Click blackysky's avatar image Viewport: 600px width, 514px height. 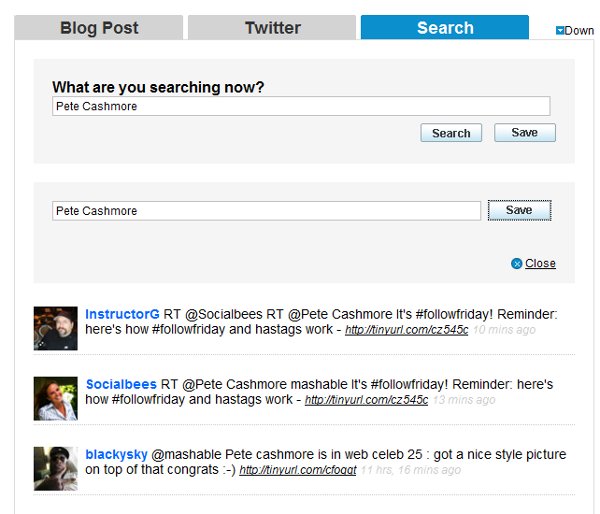coord(55,469)
